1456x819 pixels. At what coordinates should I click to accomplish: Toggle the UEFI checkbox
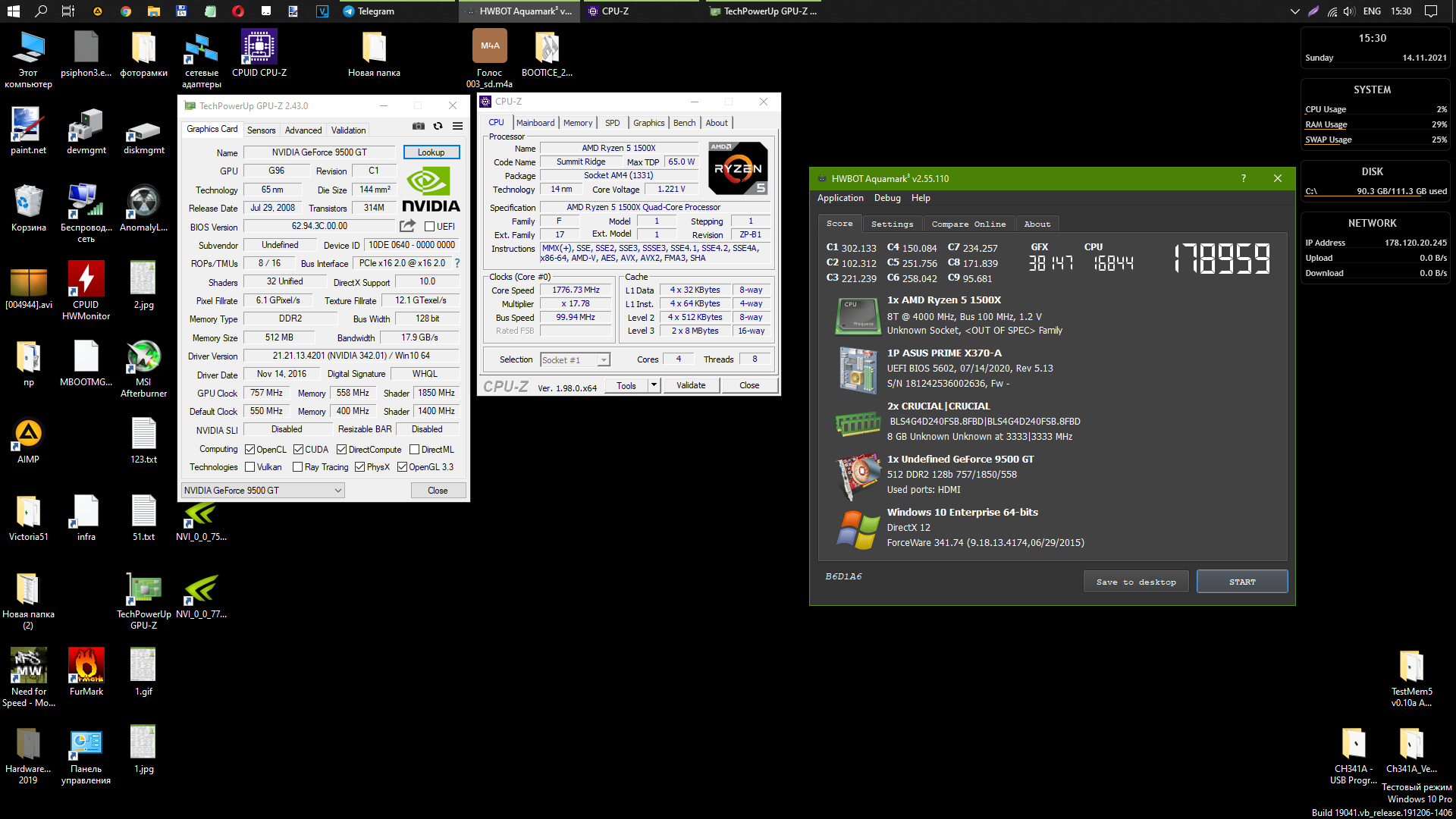(x=429, y=226)
